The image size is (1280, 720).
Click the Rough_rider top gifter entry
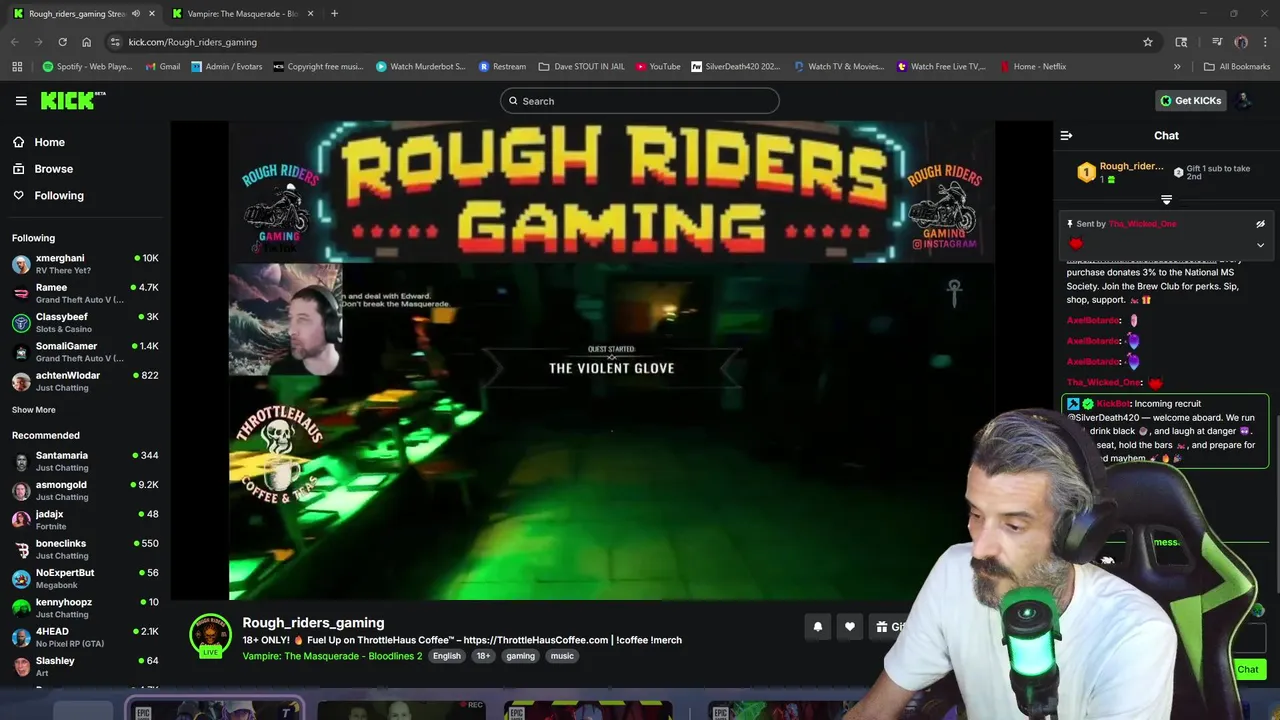tap(1120, 172)
